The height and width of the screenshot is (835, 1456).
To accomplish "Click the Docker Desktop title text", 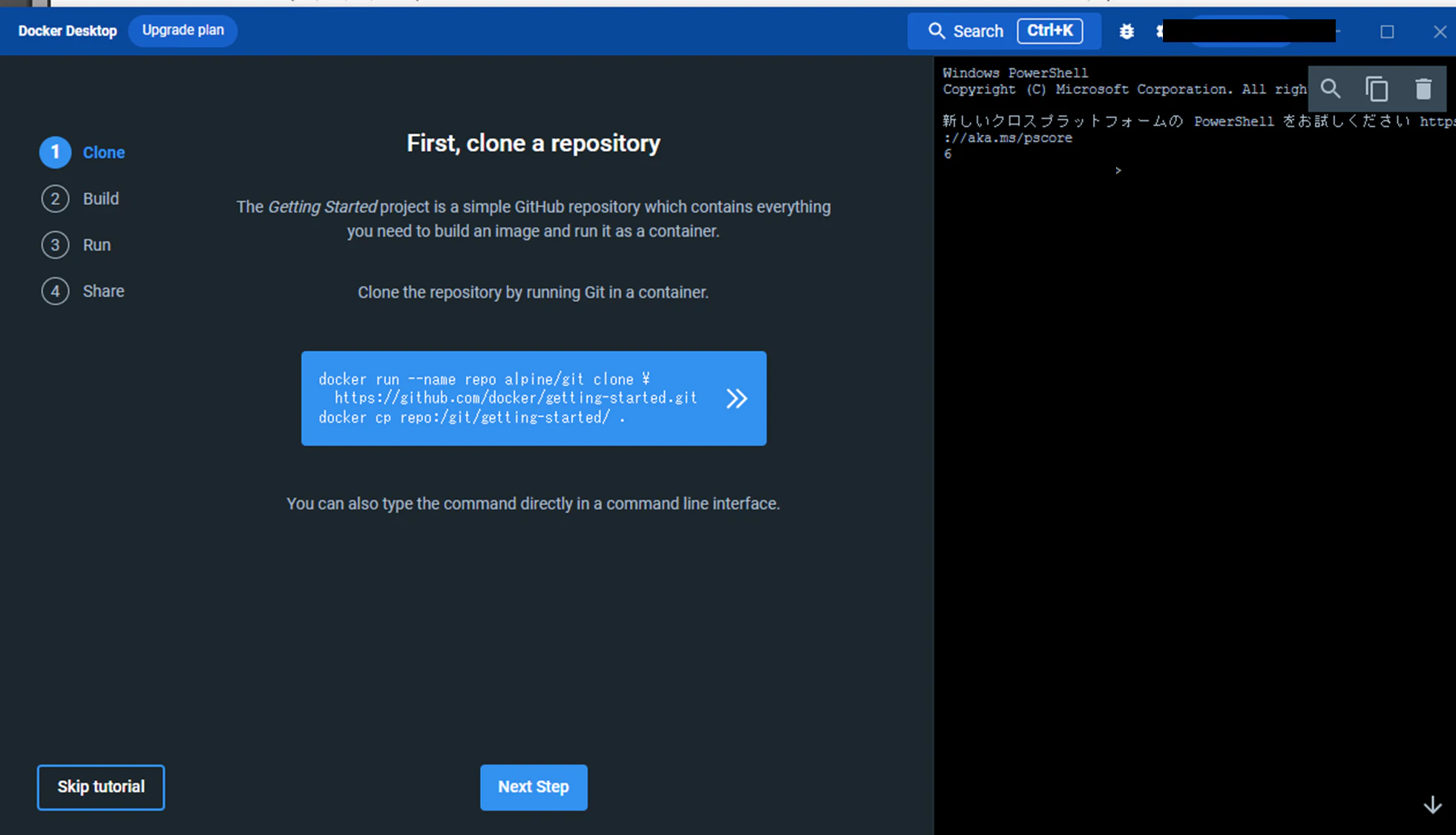I will coord(68,31).
